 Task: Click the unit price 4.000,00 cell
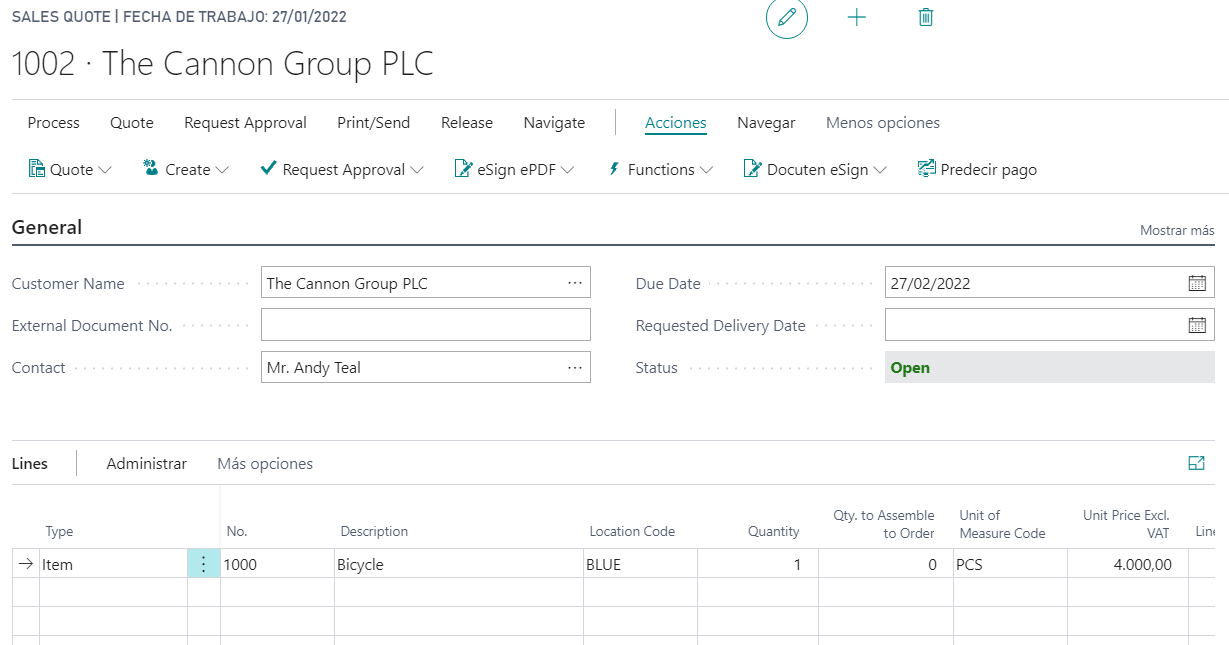1127,564
